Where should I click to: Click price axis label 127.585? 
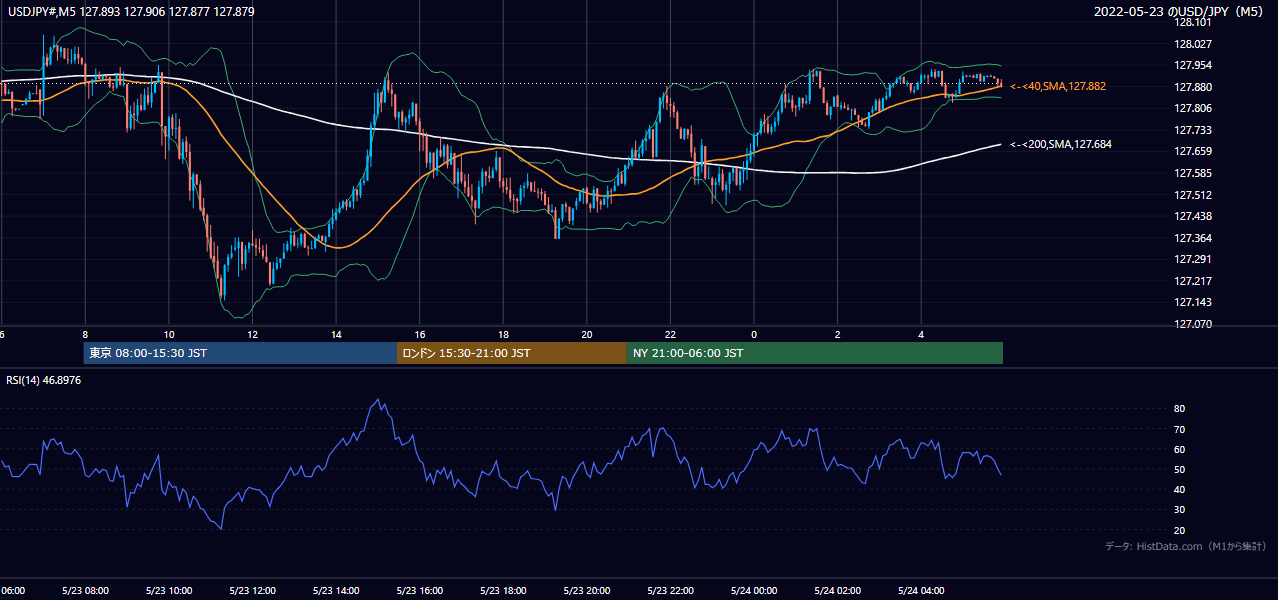pyautogui.click(x=1193, y=173)
